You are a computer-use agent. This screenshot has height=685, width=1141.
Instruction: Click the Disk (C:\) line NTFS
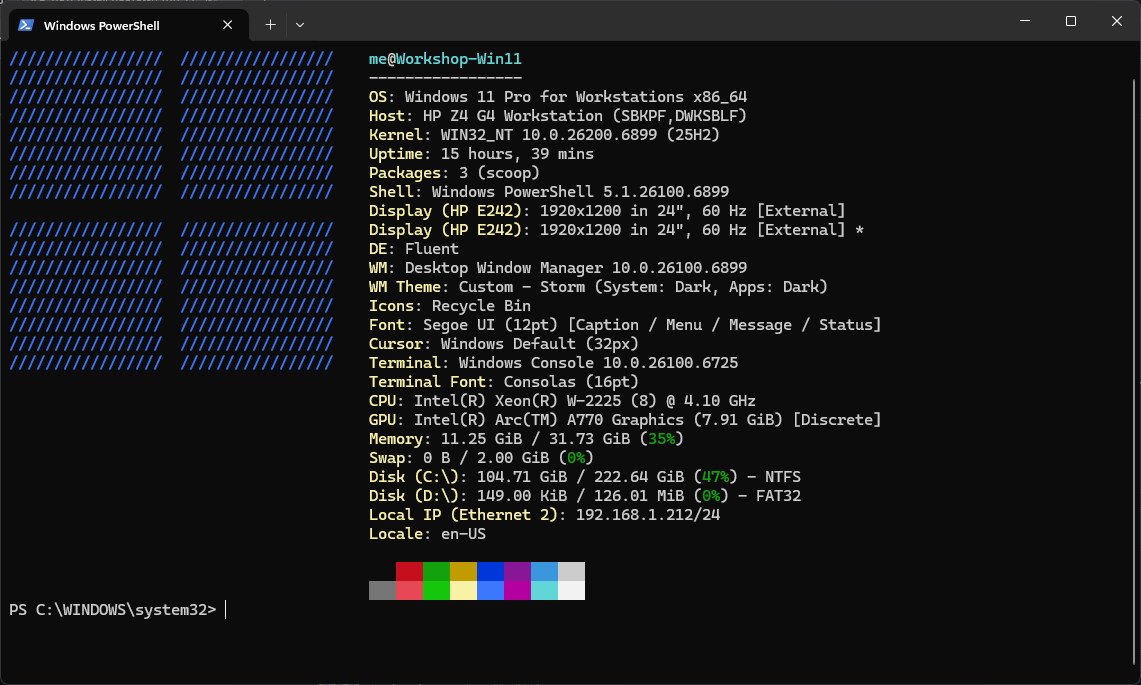click(585, 476)
